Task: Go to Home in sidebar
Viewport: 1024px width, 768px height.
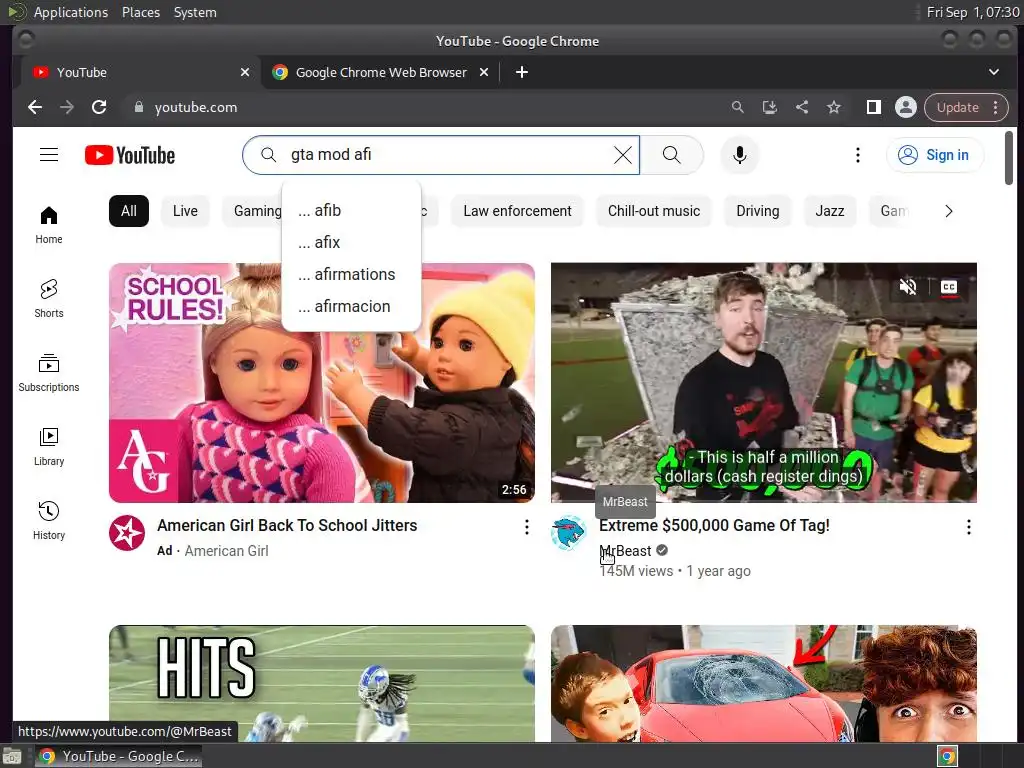Action: pyautogui.click(x=49, y=225)
